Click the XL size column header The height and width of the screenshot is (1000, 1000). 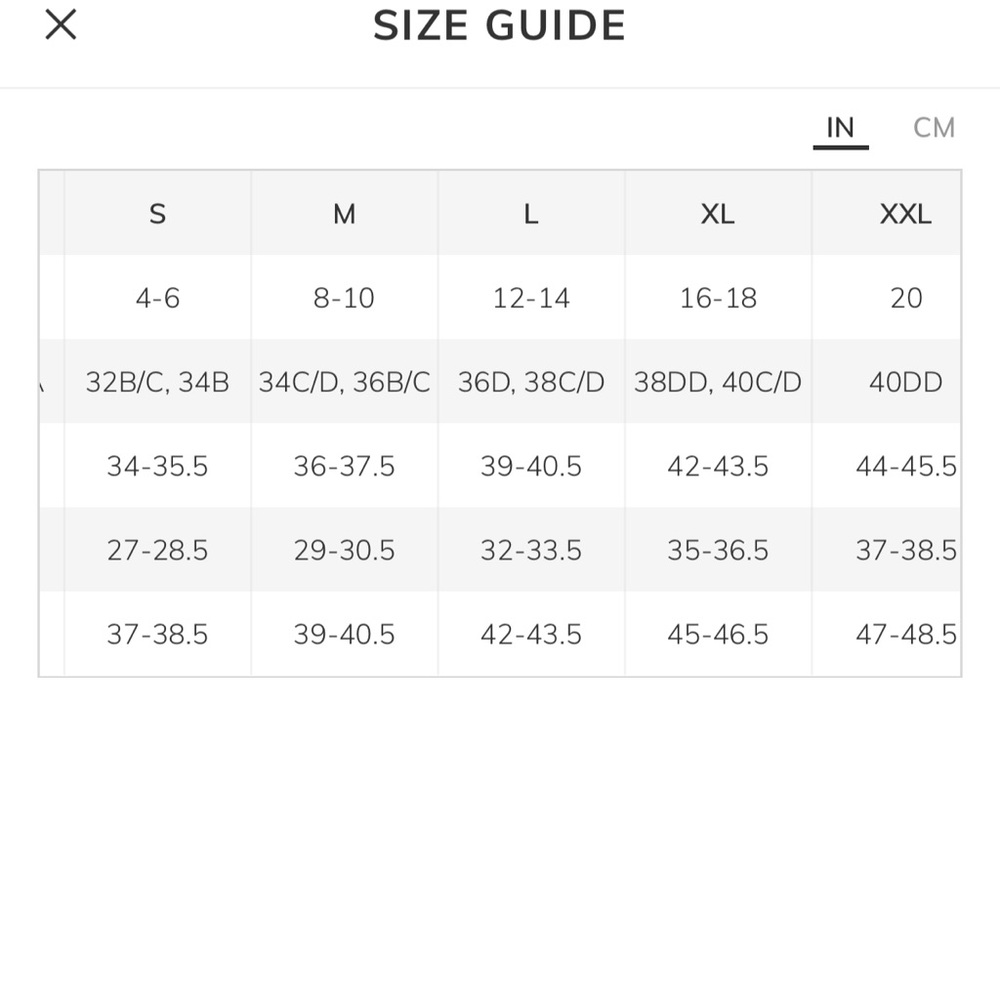tap(718, 214)
